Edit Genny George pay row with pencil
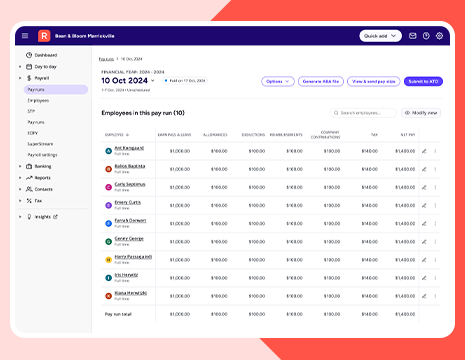 (424, 242)
